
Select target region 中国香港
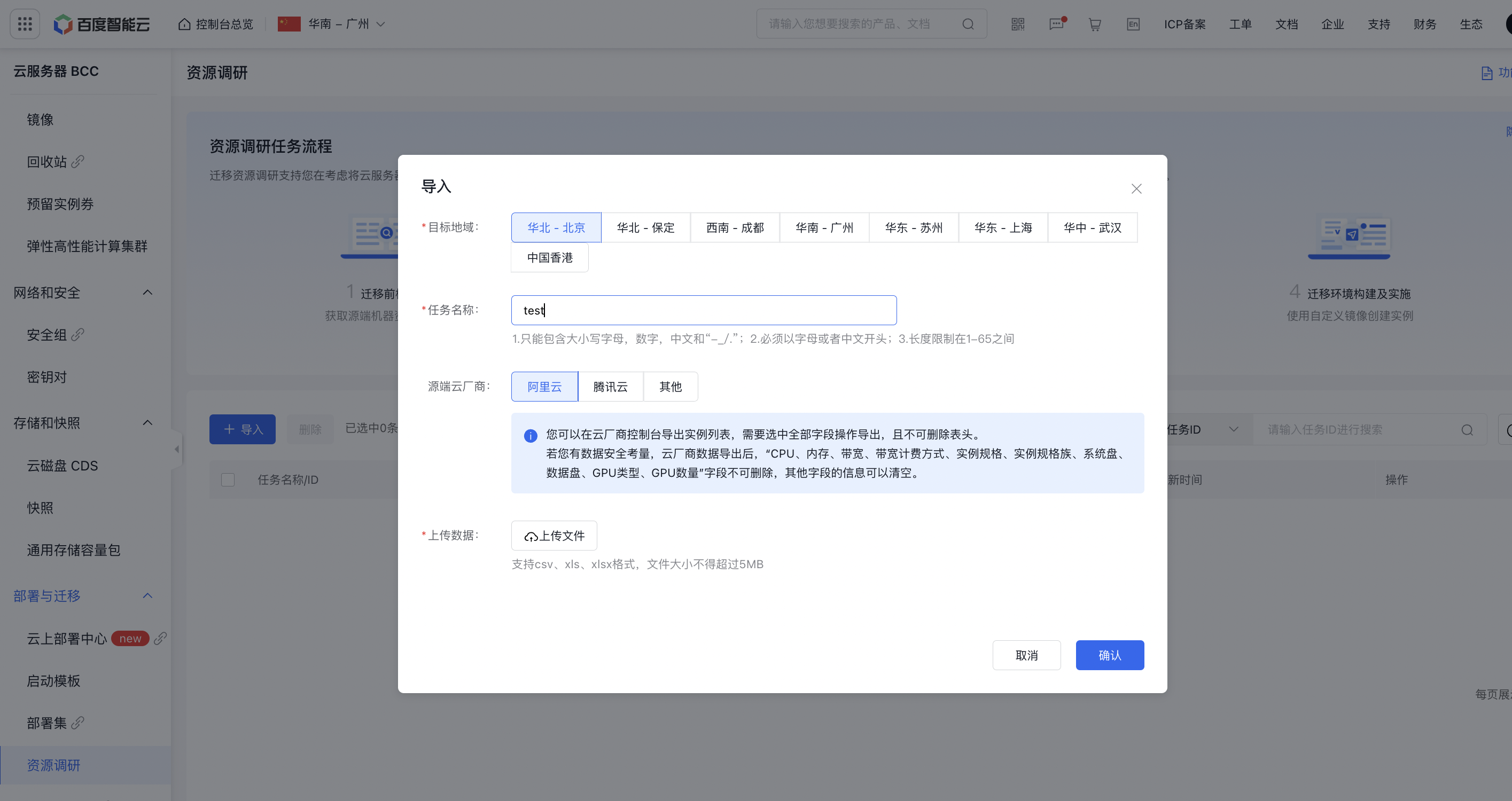549,257
